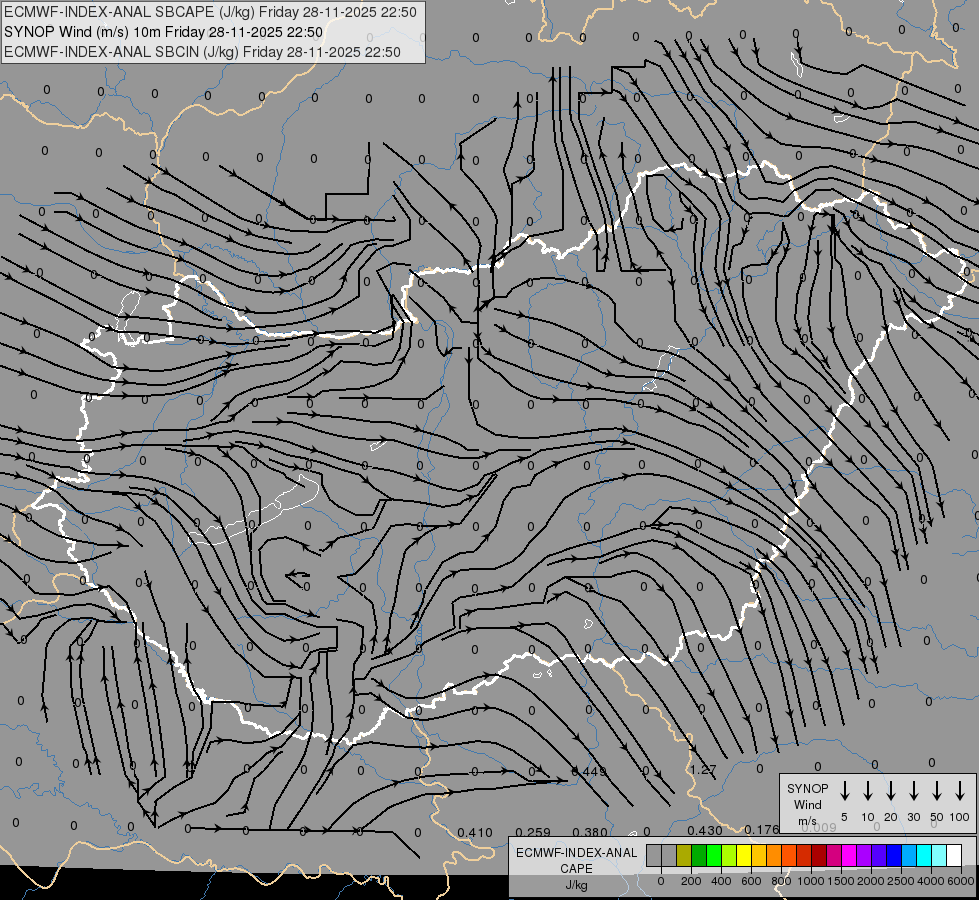Click the 50 m/s wind arrow in the legend

coord(937,791)
